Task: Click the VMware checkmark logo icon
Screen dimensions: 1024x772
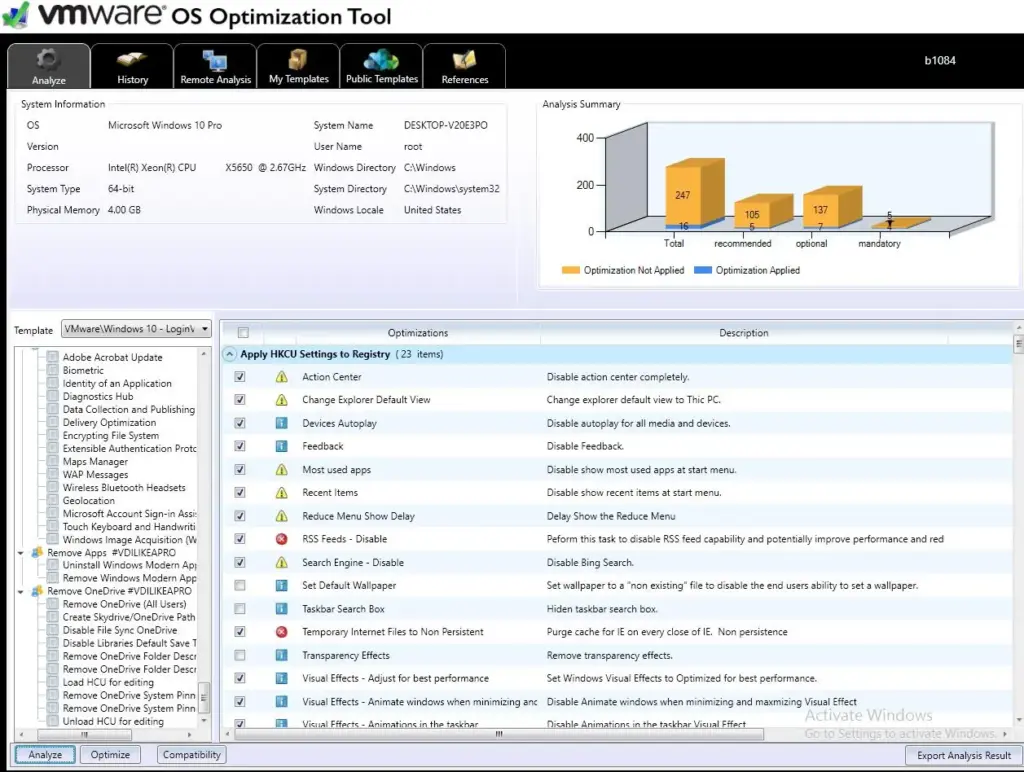Action: pyautogui.click(x=16, y=15)
